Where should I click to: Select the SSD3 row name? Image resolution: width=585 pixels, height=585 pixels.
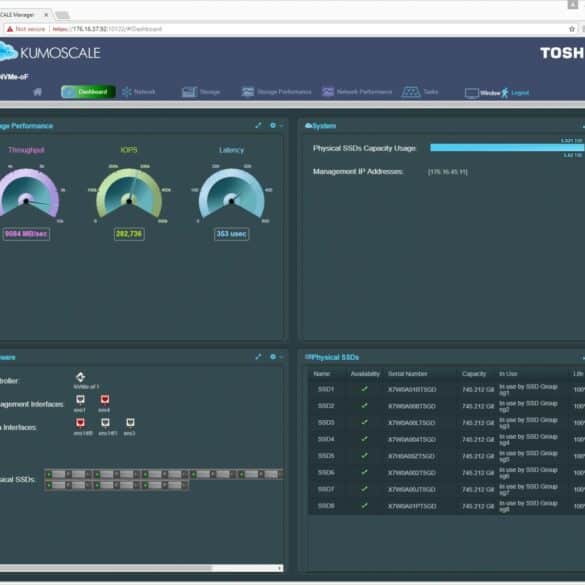click(326, 422)
